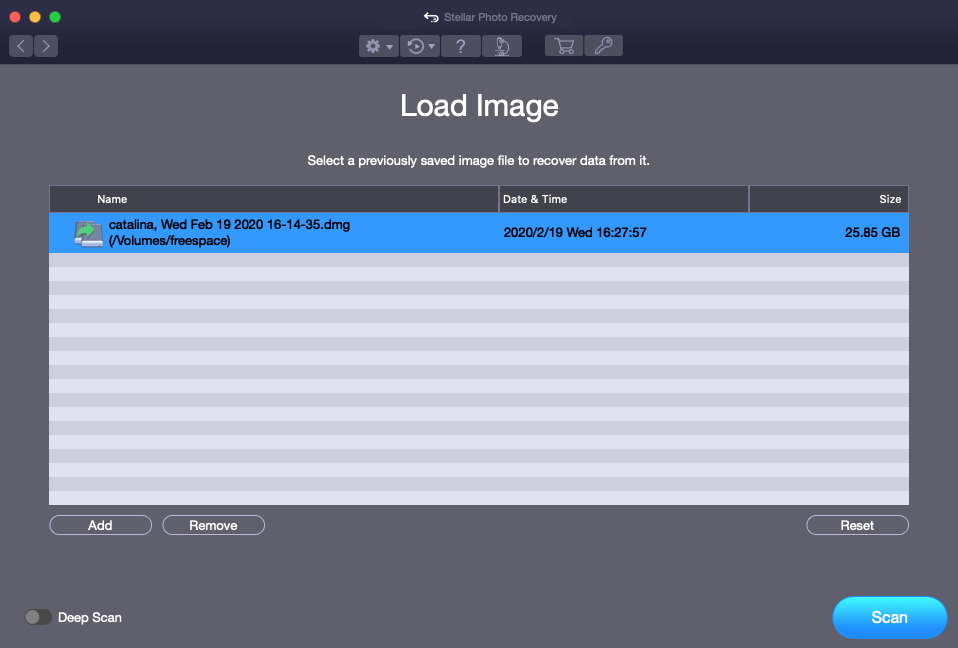Go back using the left arrow button
The width and height of the screenshot is (958, 648).
pos(21,46)
